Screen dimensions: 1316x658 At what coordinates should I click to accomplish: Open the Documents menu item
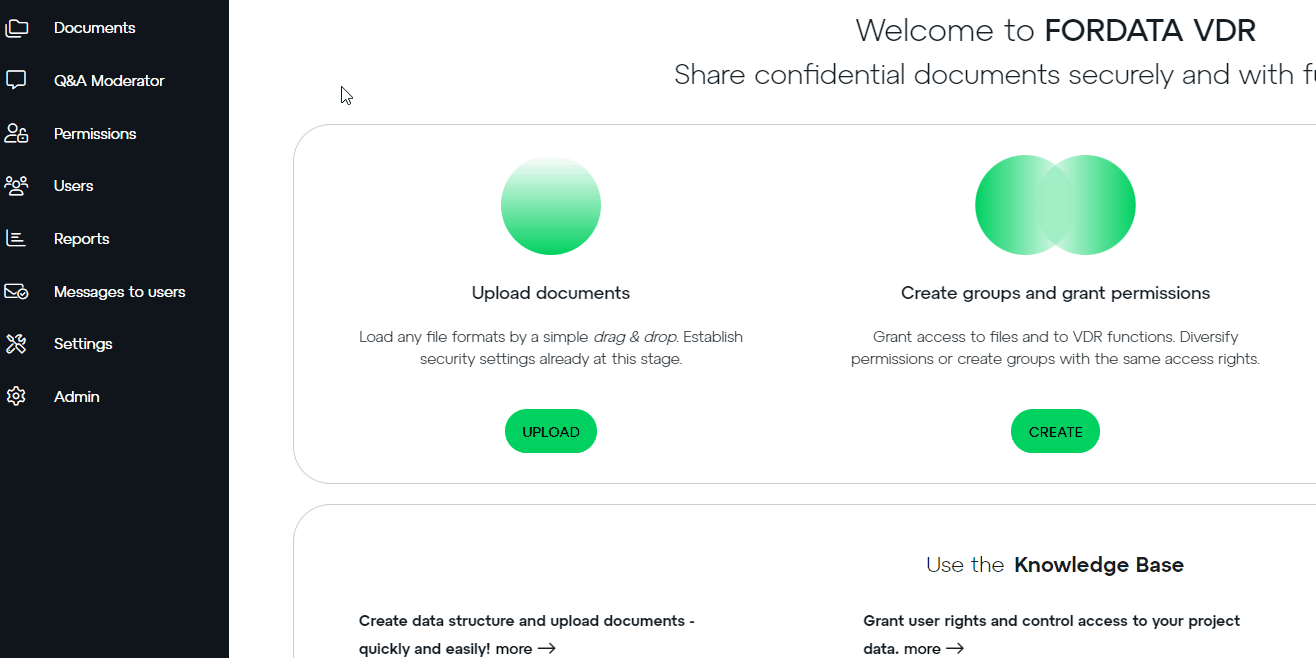tap(95, 28)
